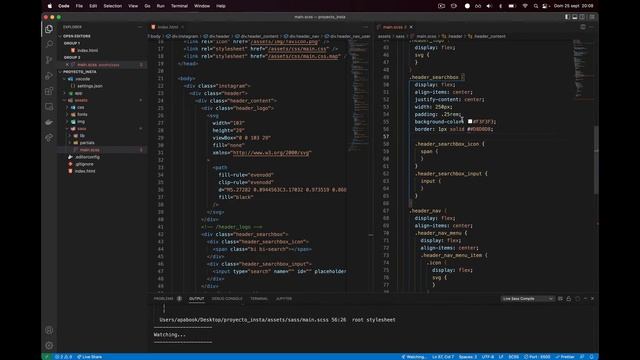Click Watching Sass status bar item

coord(413,357)
